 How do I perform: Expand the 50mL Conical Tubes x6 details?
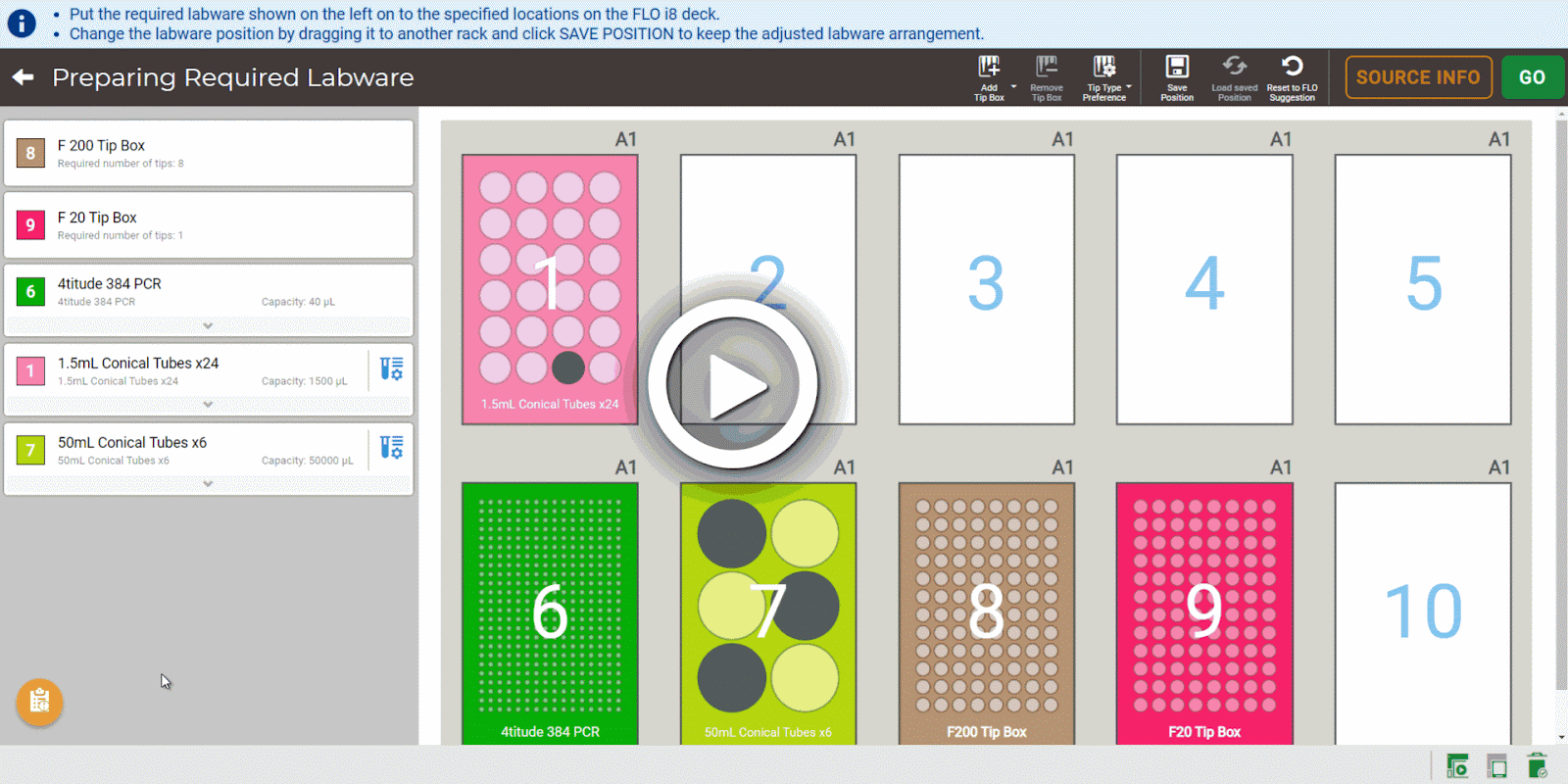pyautogui.click(x=208, y=483)
